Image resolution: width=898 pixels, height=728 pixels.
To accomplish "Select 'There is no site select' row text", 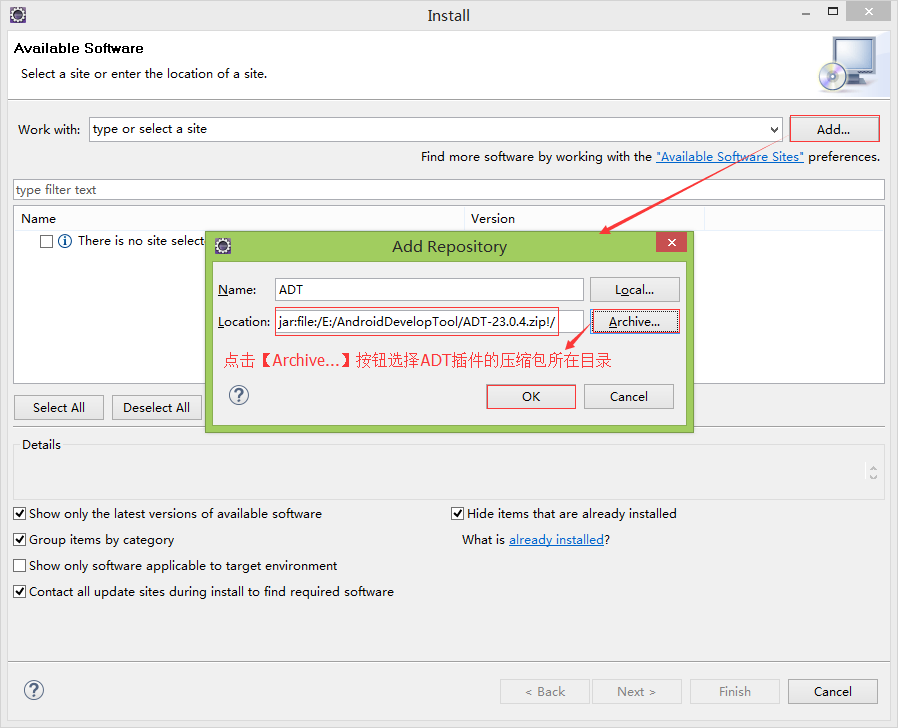I will [141, 241].
